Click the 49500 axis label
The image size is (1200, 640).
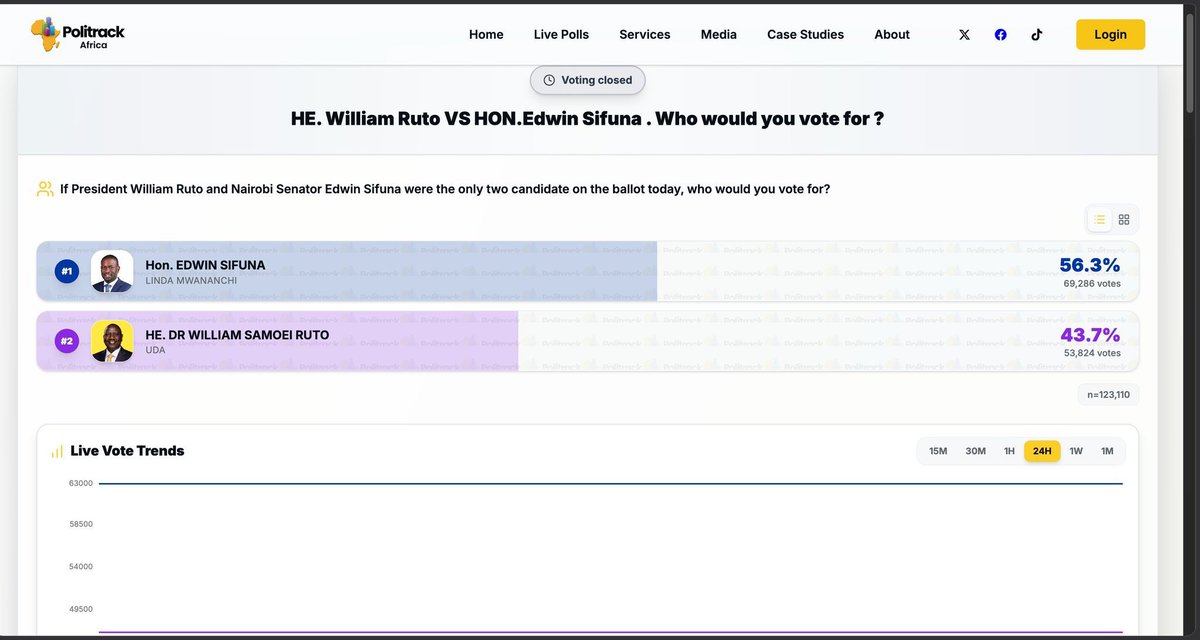click(x=81, y=609)
